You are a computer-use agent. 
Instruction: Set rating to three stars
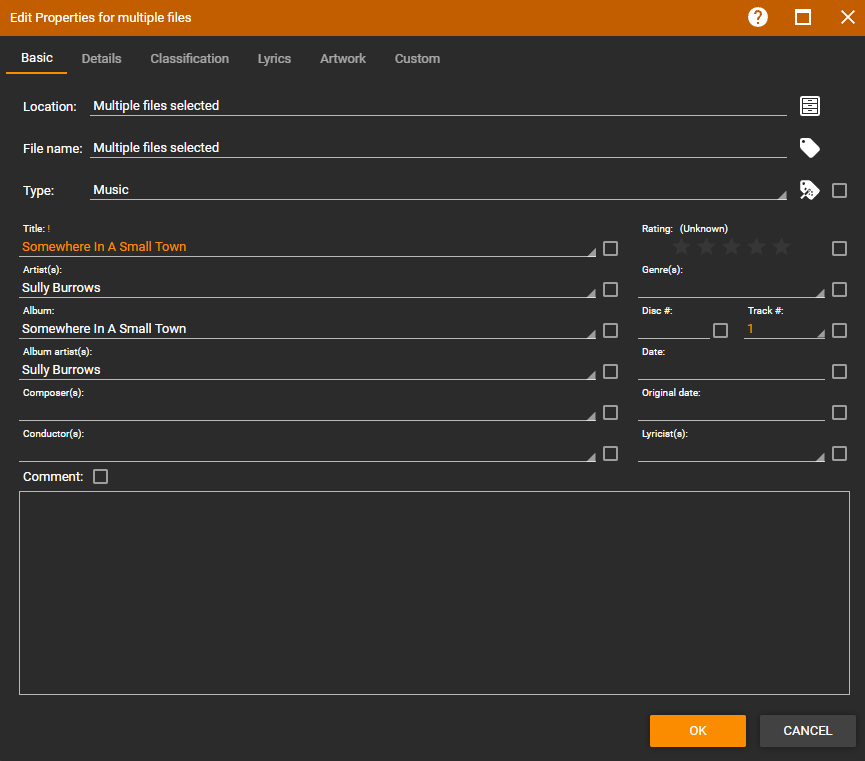pyautogui.click(x=731, y=247)
